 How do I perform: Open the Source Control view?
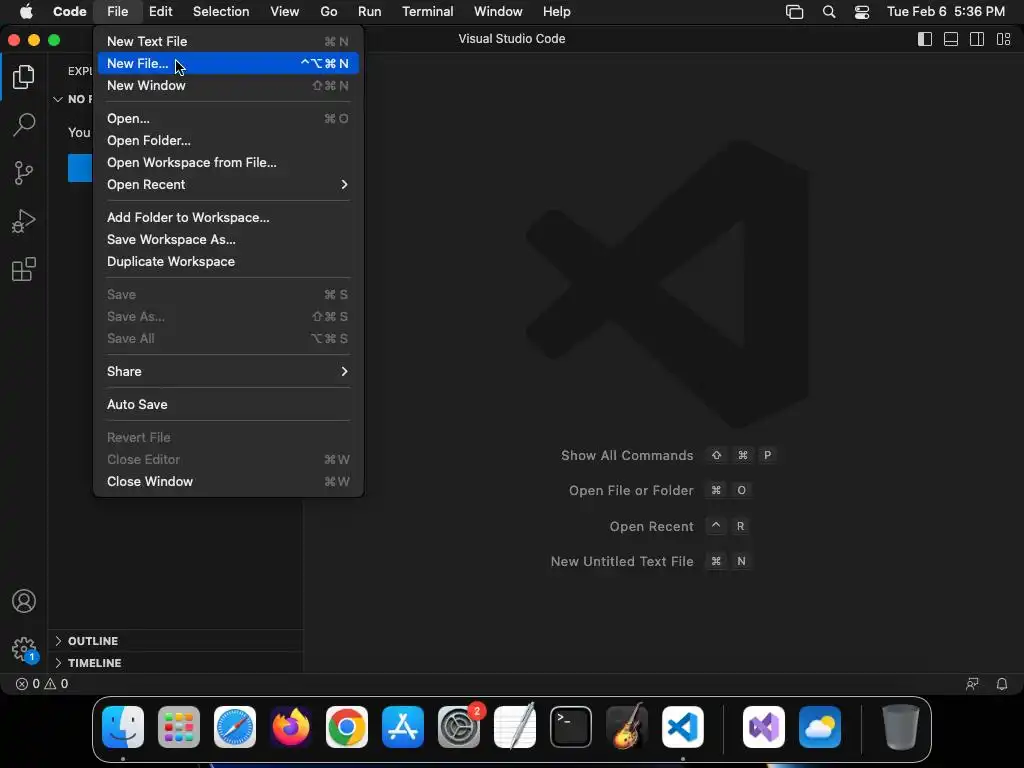tap(24, 173)
